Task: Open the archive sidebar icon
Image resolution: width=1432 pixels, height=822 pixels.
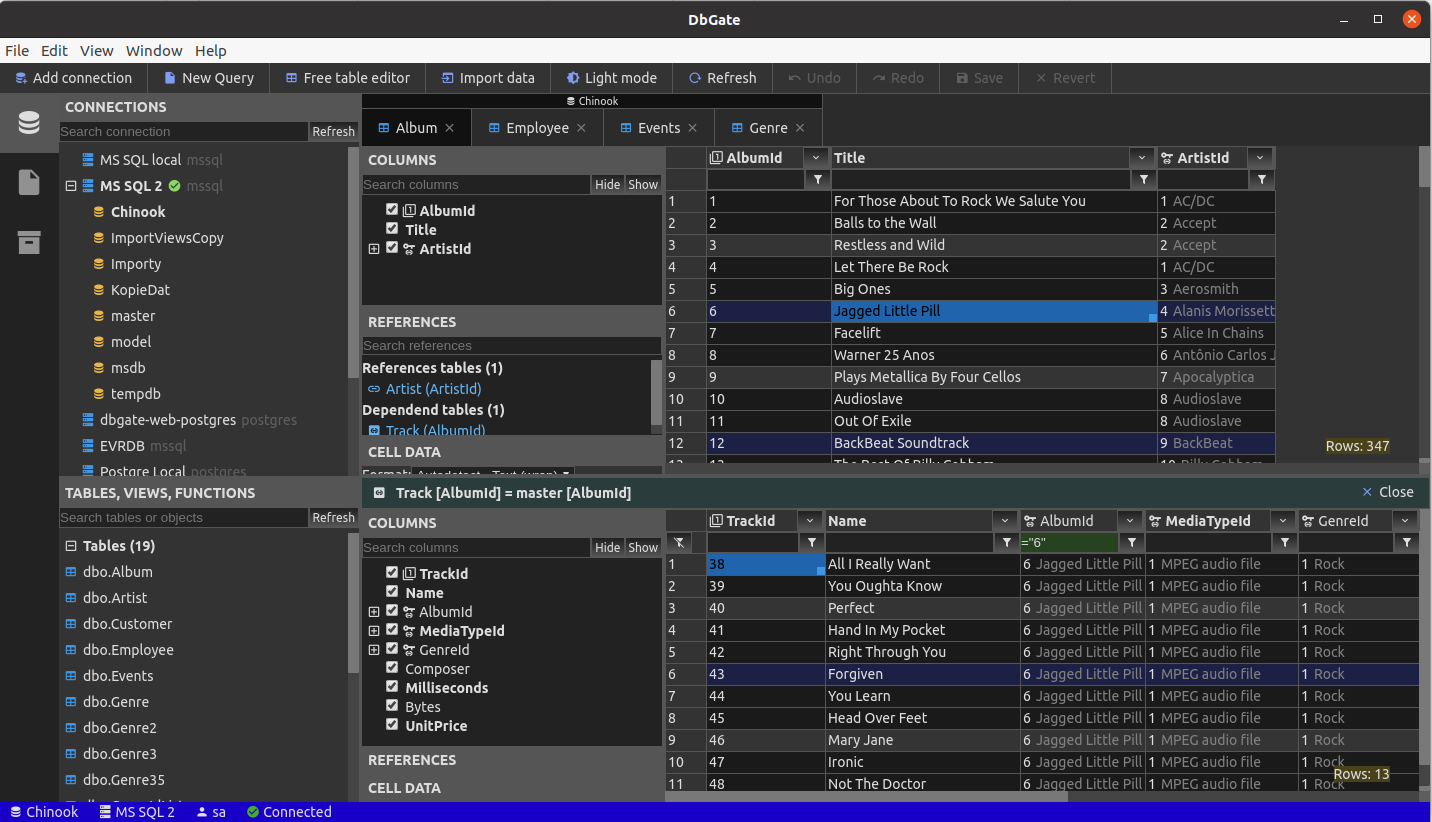Action: click(29, 242)
